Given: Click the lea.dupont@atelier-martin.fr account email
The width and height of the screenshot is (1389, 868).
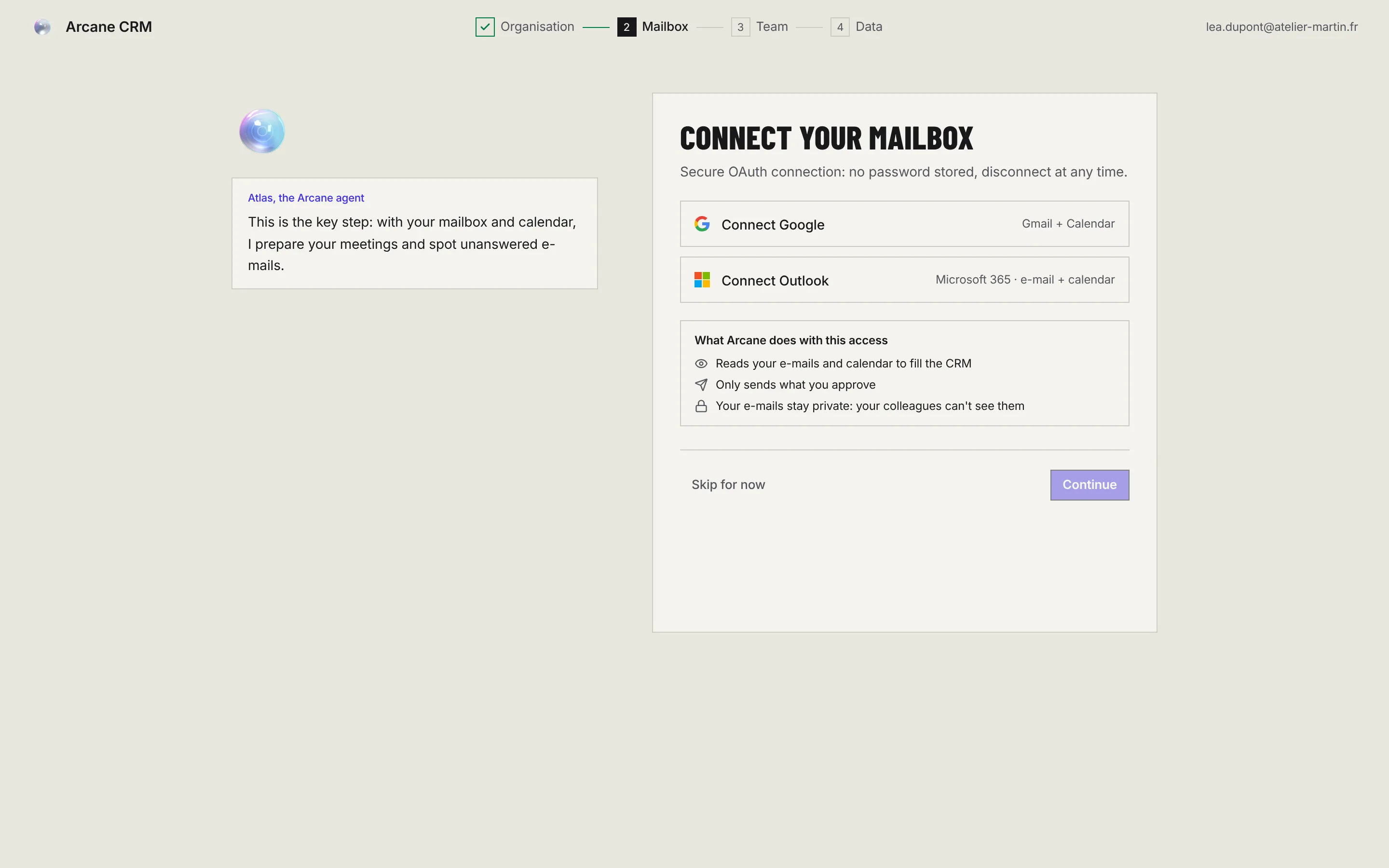Looking at the screenshot, I should pyautogui.click(x=1281, y=27).
